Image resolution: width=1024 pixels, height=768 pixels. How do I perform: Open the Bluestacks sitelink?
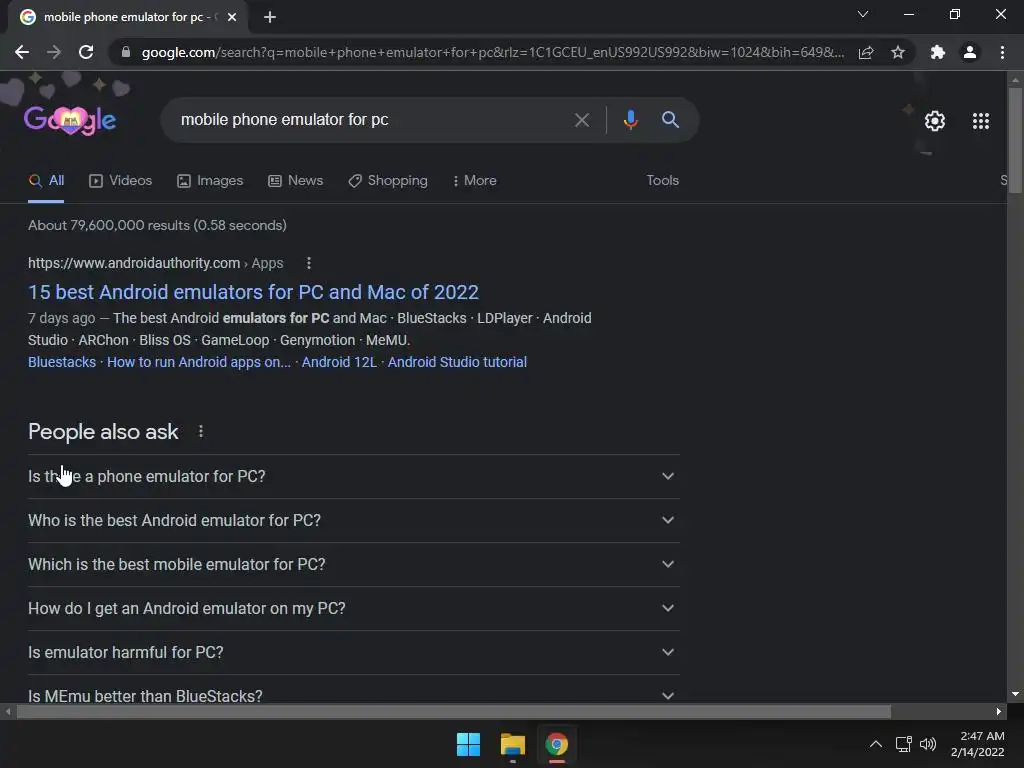coord(62,362)
